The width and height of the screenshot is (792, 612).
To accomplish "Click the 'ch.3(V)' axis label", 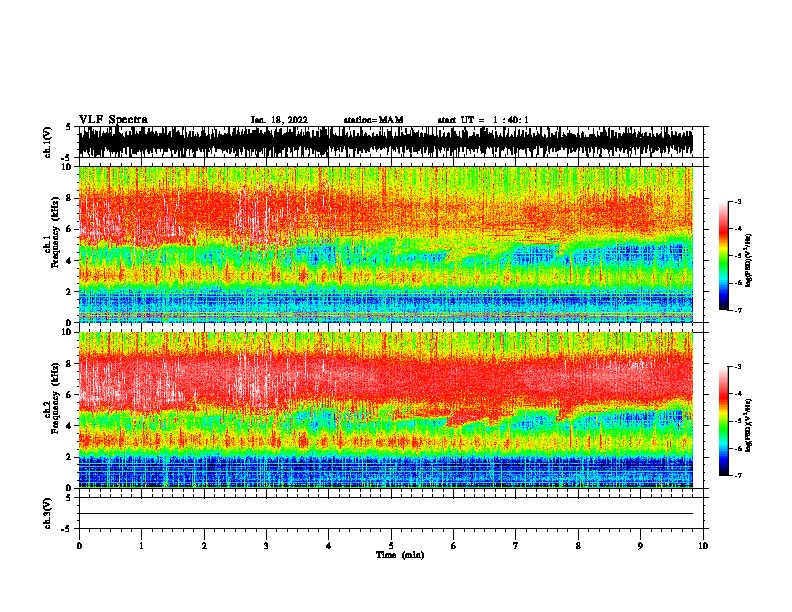I will 48,513.
